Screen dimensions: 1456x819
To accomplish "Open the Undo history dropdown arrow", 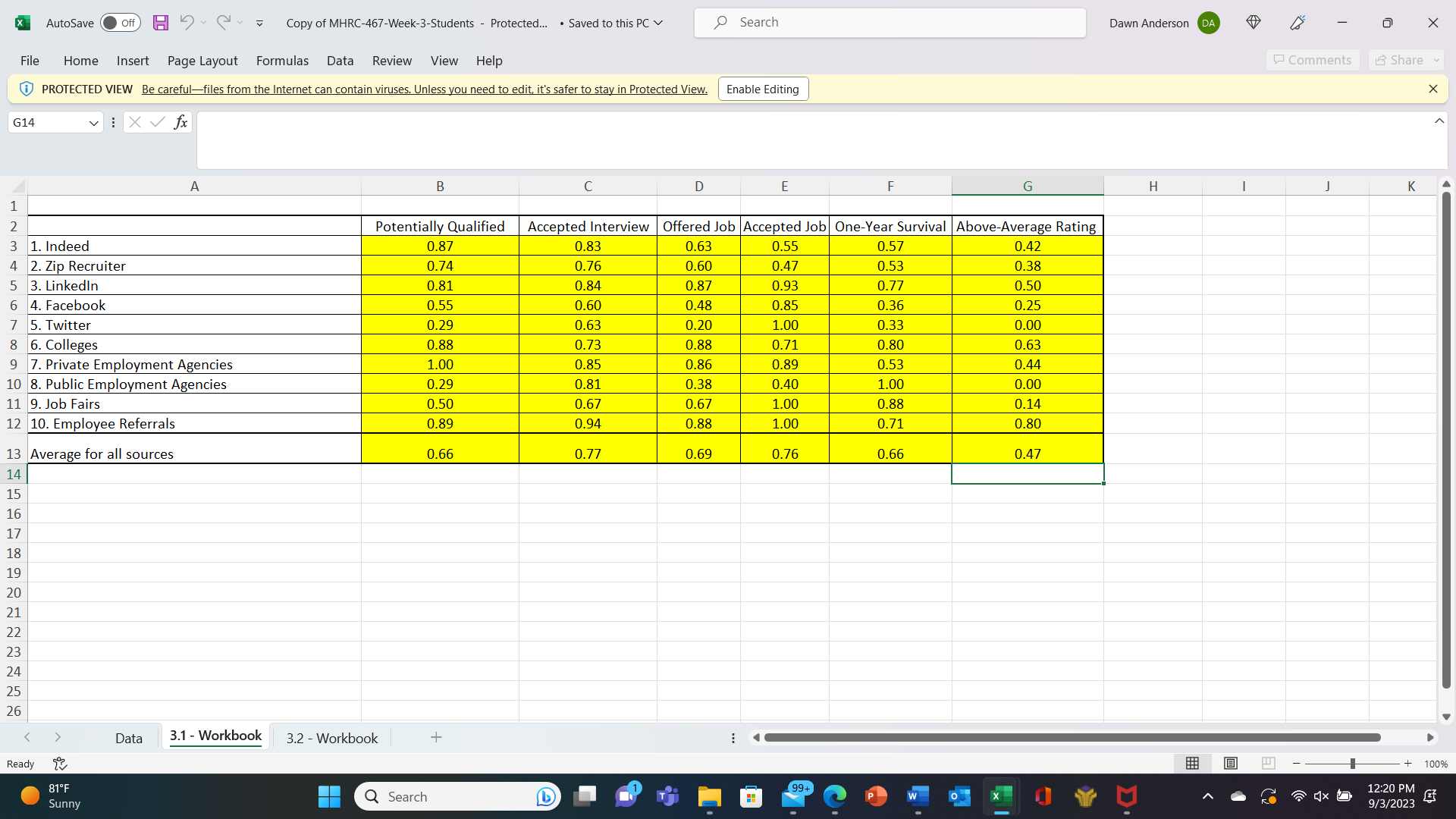I will (203, 23).
